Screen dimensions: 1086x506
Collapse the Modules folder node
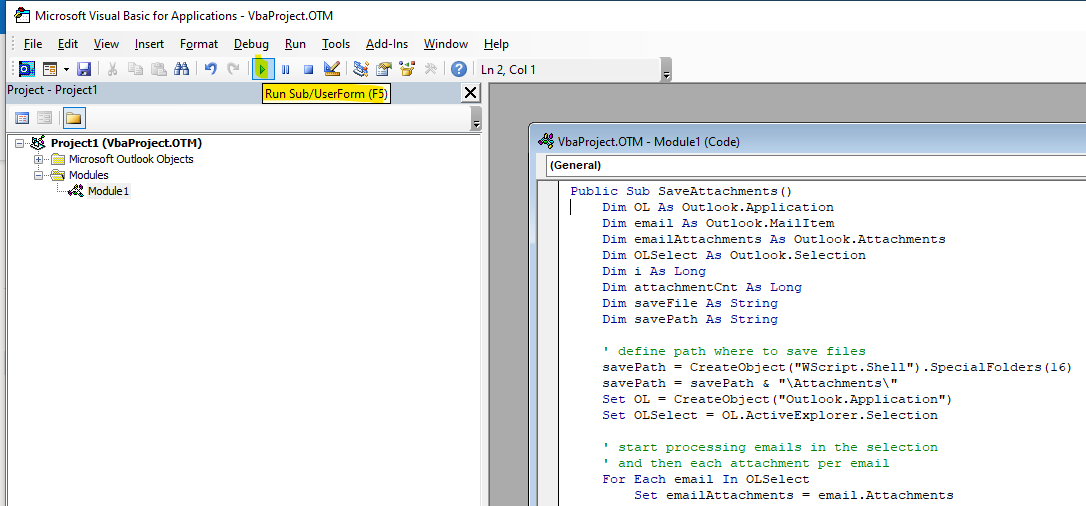pos(39,175)
